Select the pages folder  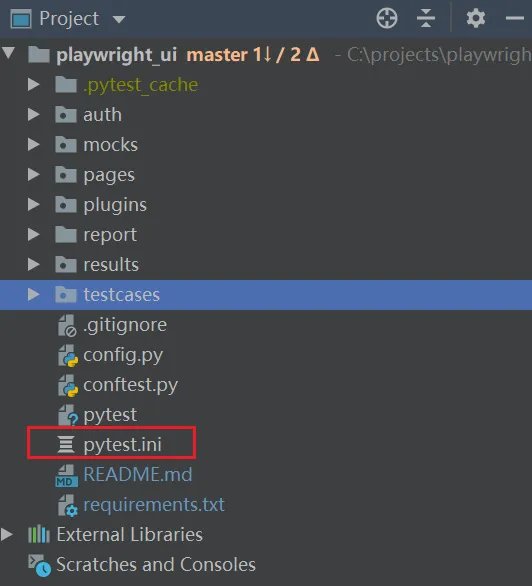109,175
